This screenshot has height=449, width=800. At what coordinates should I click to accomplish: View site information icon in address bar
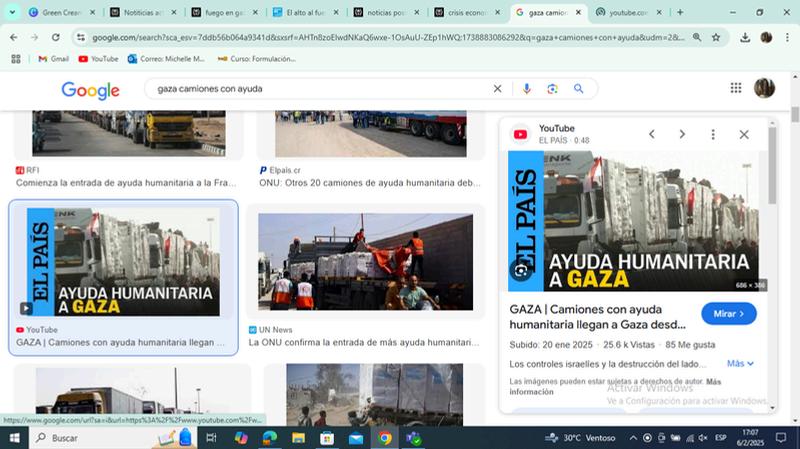pos(81,37)
